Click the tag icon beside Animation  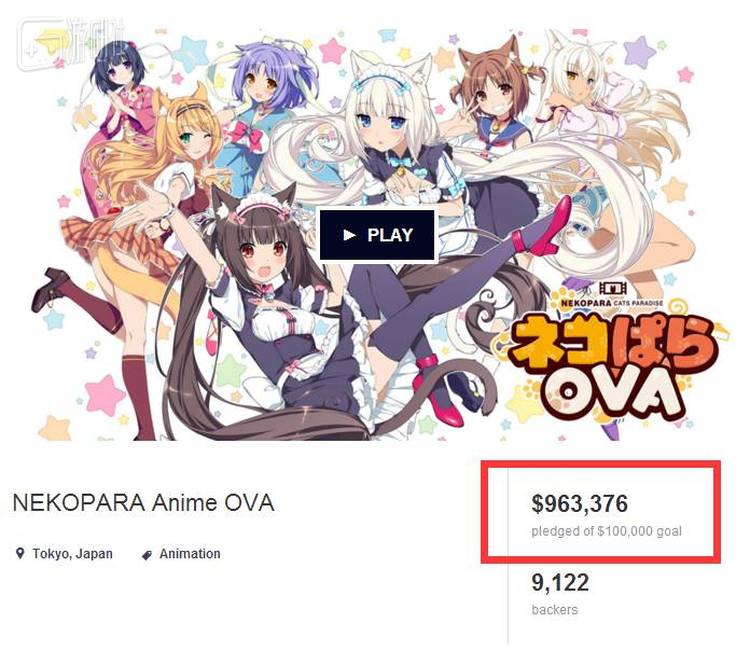point(147,554)
